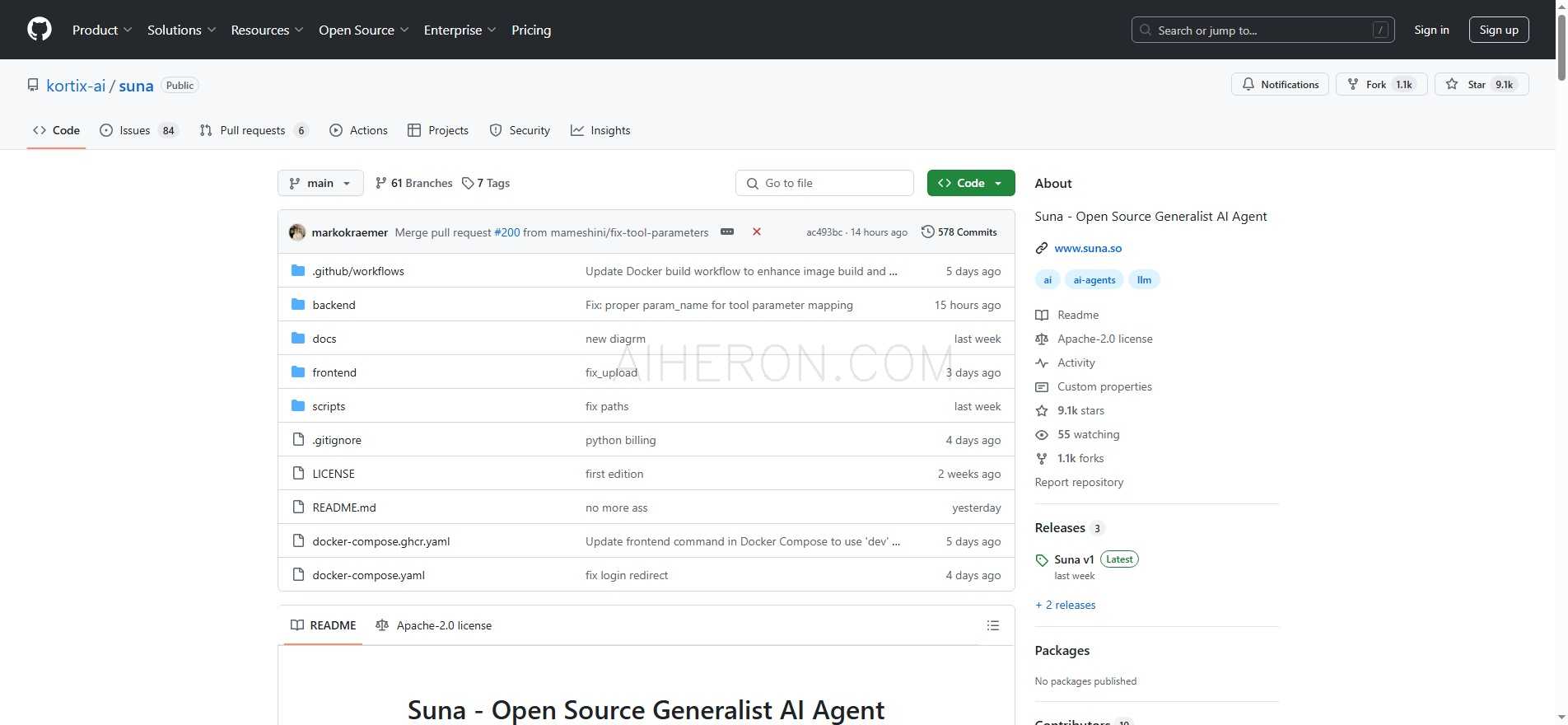The image size is (1568, 725).
Task: Open the ac493bc commit hash link
Action: (824, 232)
